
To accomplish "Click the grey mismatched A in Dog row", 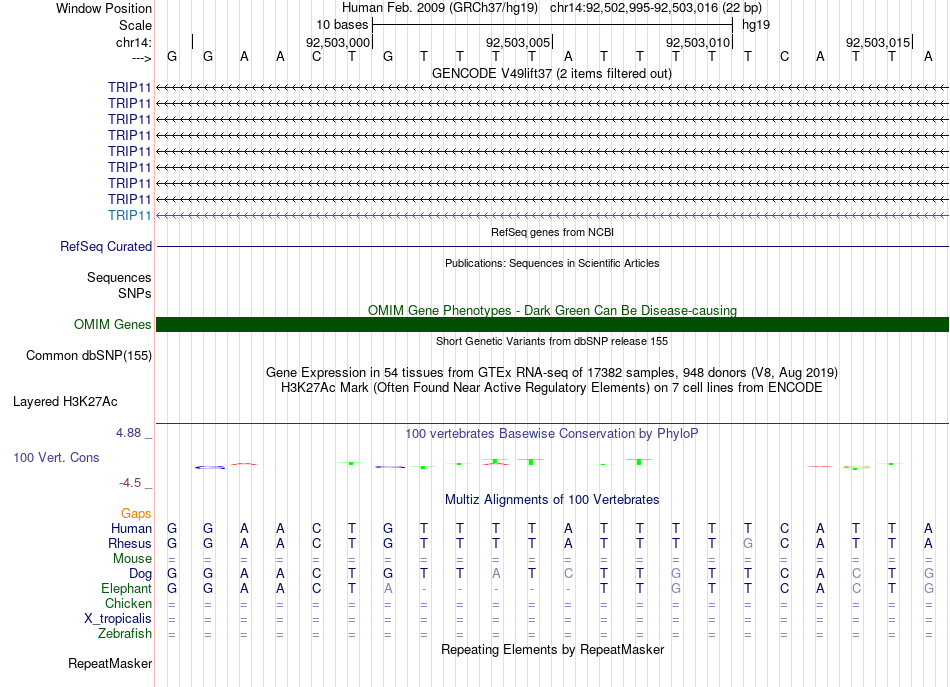I will pos(496,573).
